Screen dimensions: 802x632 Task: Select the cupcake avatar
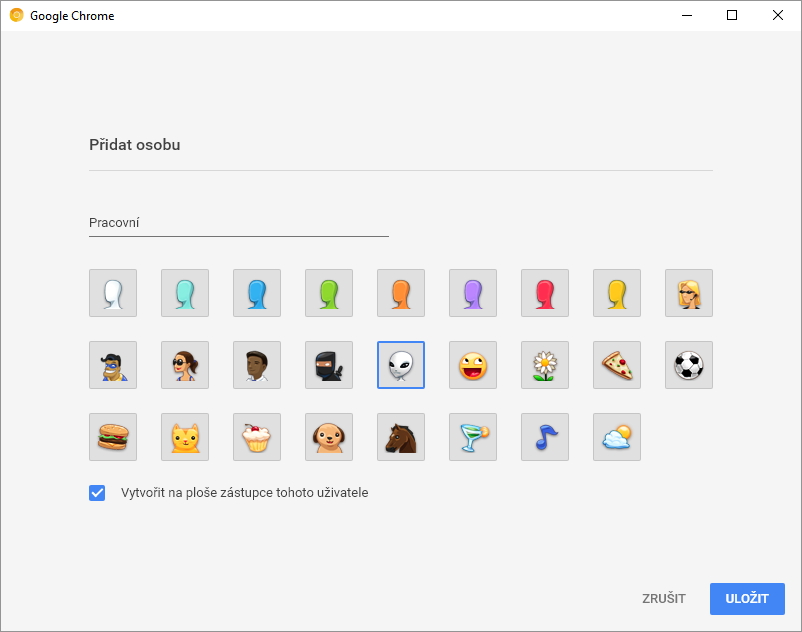tap(257, 437)
